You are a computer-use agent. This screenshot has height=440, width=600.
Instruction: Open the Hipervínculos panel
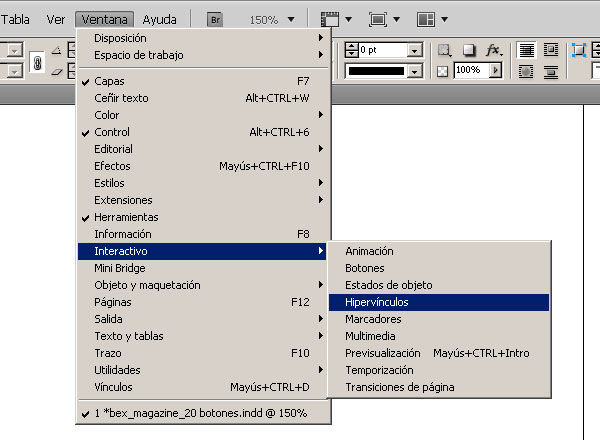click(439, 302)
